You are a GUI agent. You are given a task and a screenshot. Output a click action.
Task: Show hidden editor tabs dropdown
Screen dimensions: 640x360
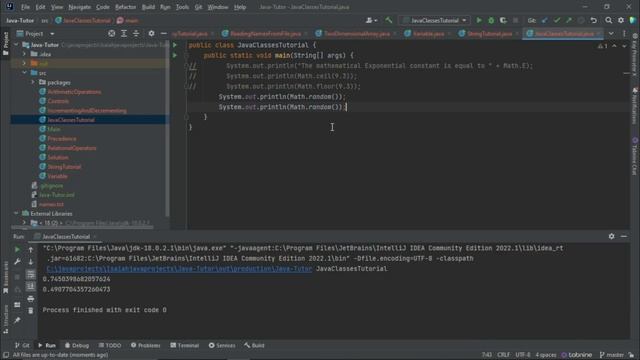pos(611,33)
